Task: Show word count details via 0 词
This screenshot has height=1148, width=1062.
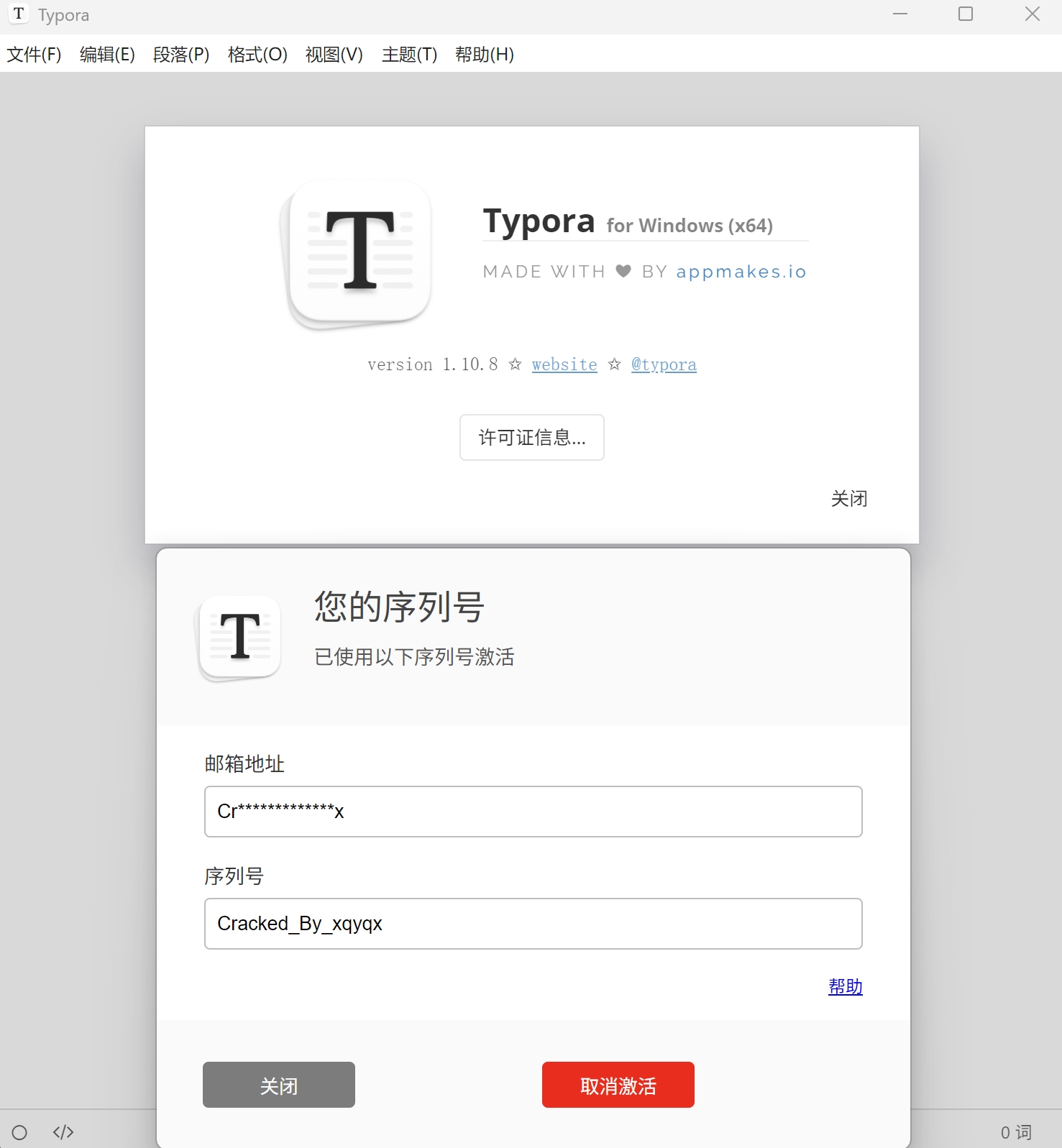Action: click(1015, 1133)
